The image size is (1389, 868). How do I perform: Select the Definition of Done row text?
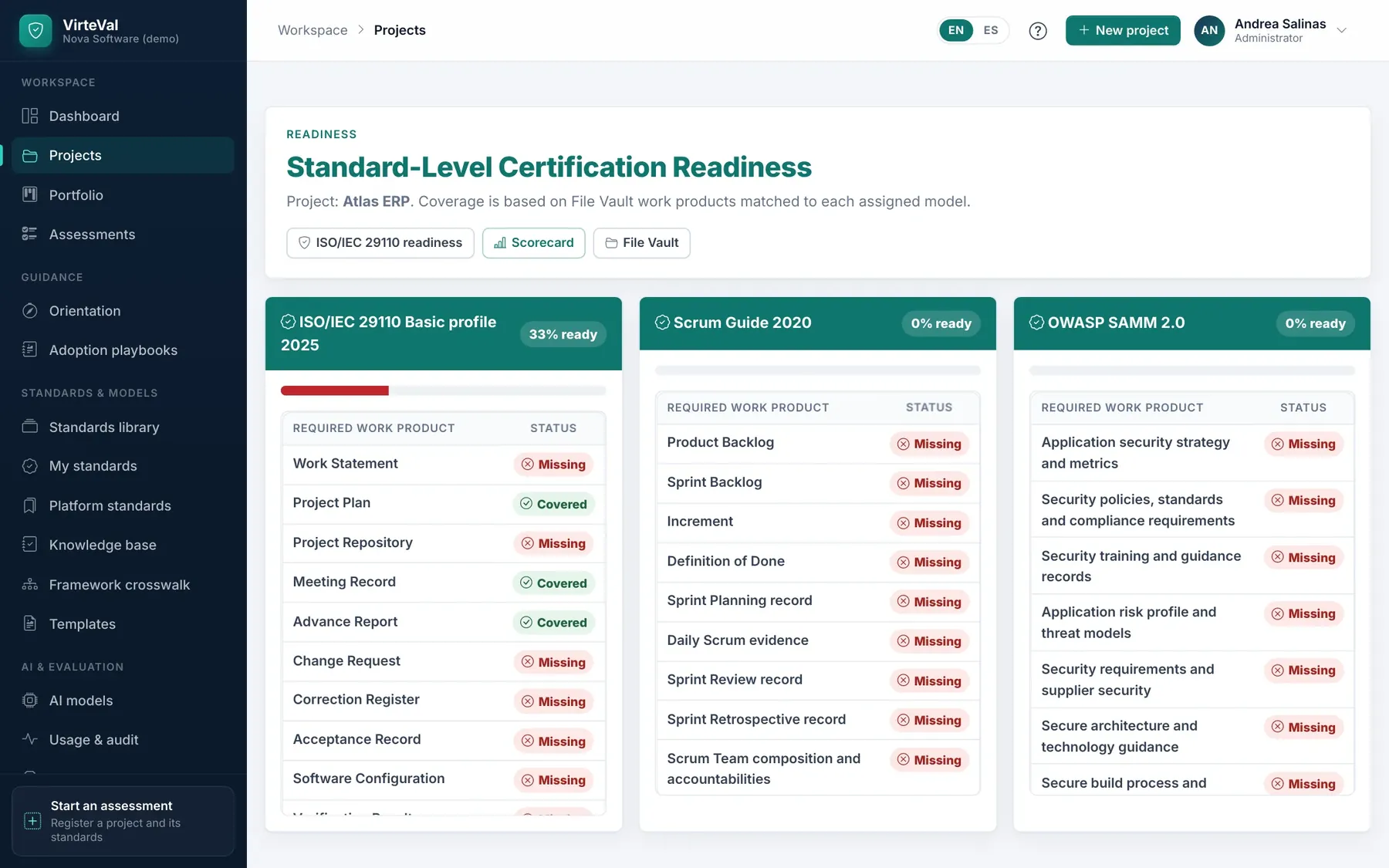point(726,561)
